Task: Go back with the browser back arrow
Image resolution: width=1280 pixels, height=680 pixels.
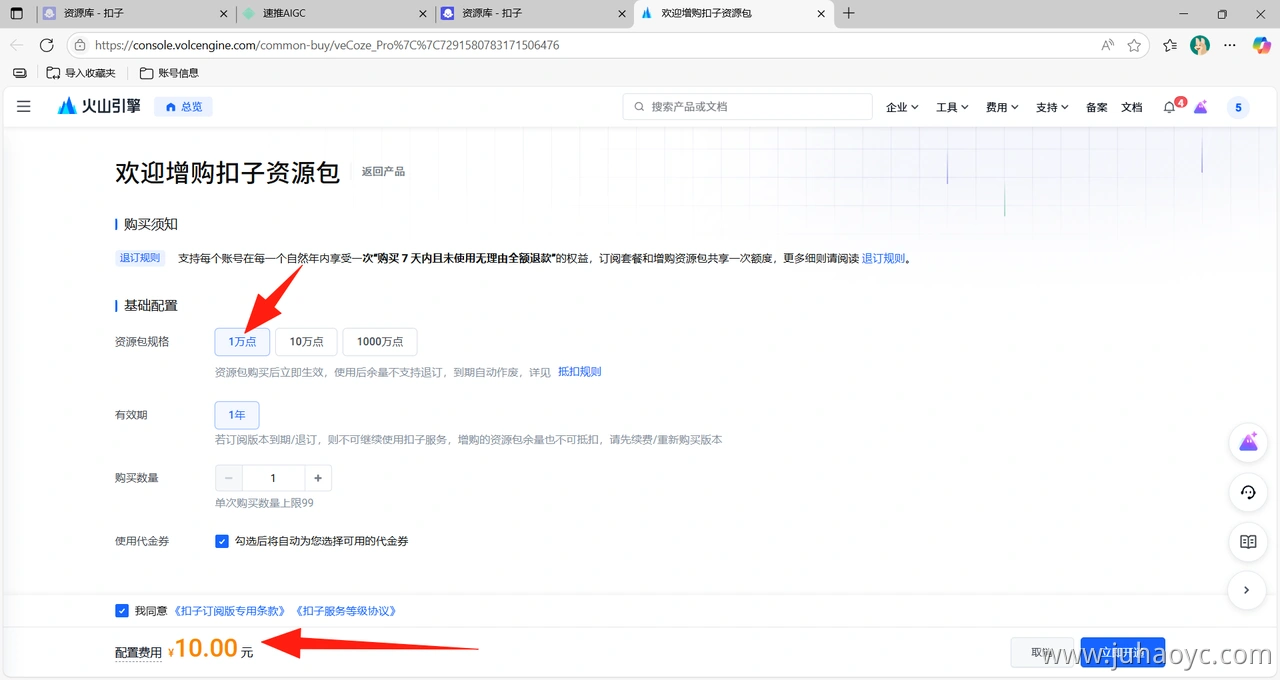Action: click(x=17, y=45)
